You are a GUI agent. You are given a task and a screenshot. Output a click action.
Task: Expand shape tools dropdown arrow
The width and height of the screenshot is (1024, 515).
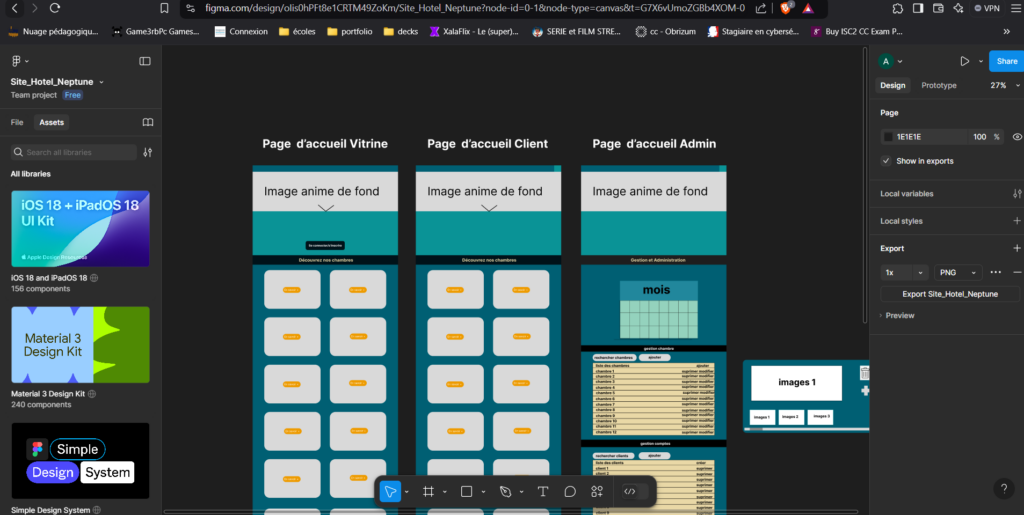coord(483,492)
